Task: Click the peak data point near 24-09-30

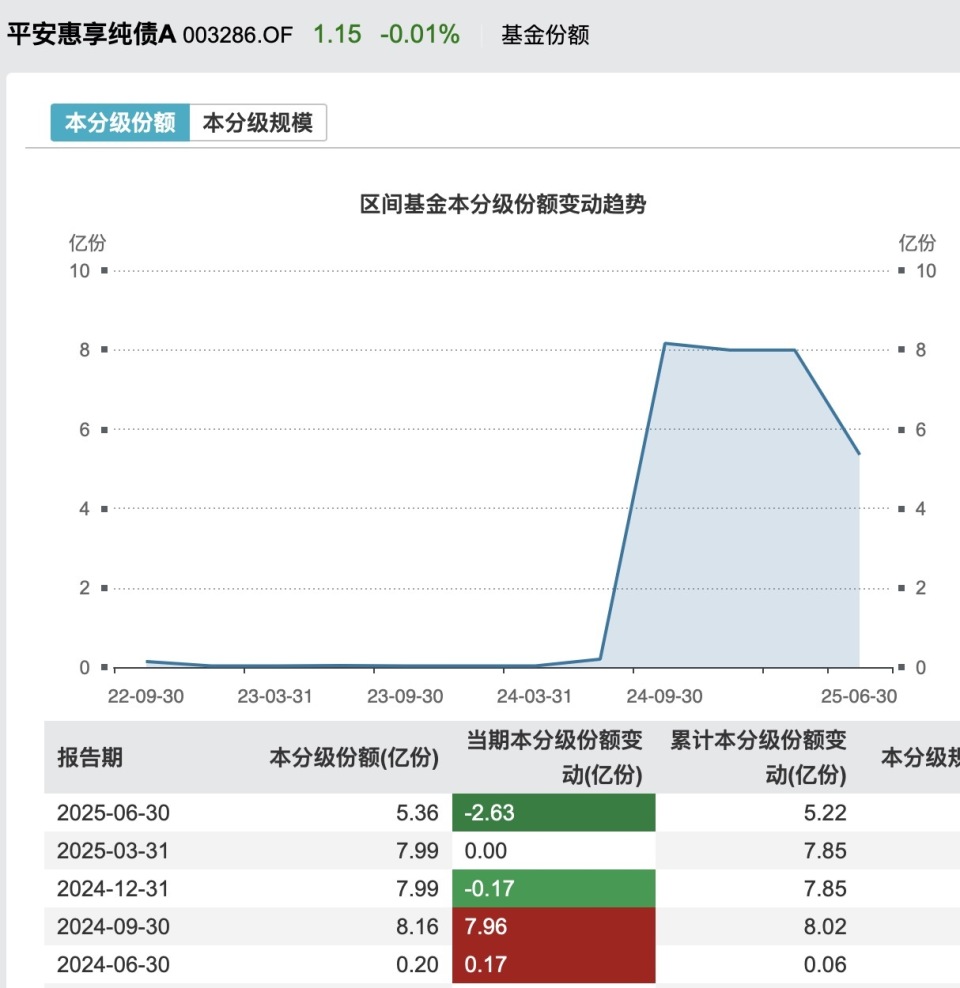Action: tap(667, 343)
